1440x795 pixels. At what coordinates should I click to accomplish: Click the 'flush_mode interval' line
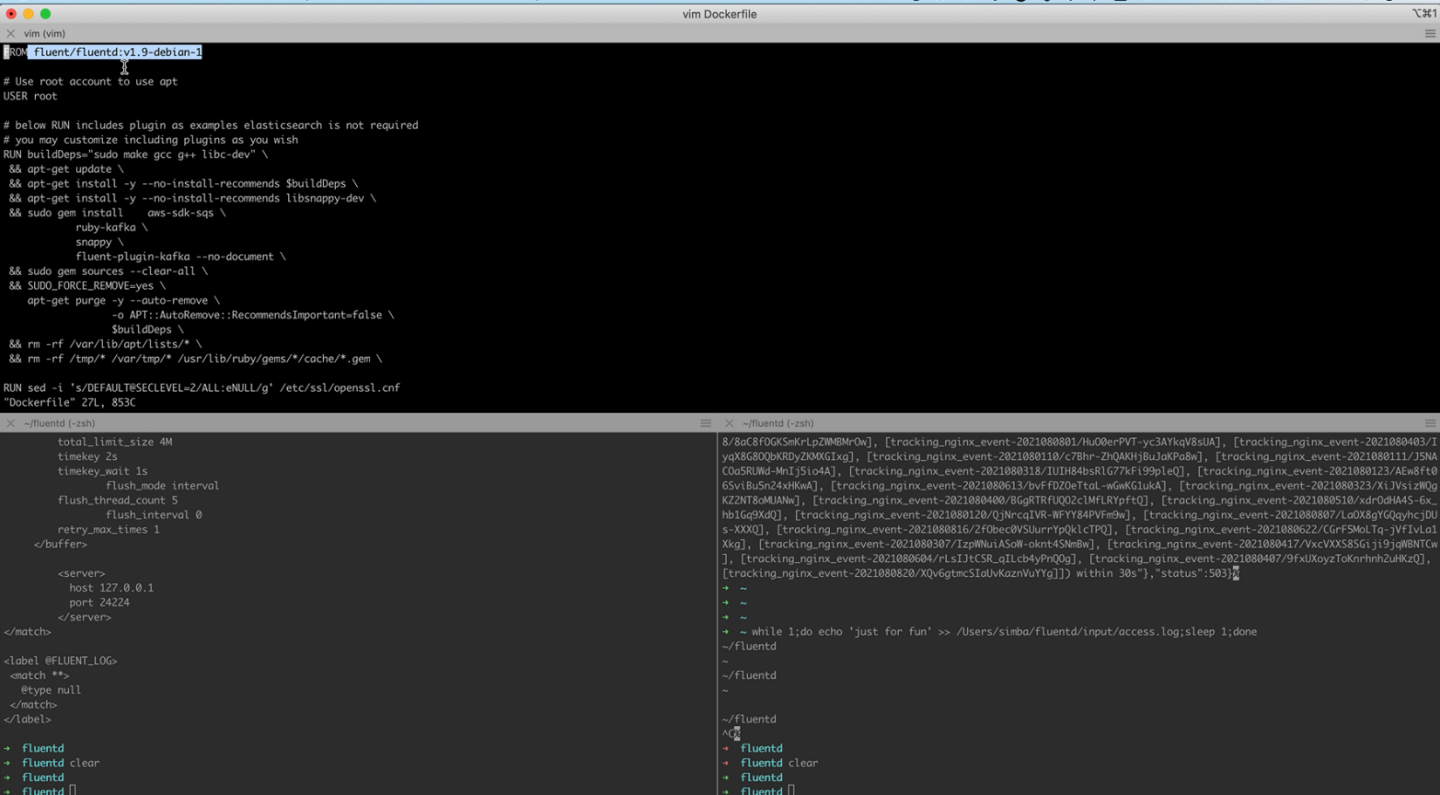point(162,486)
